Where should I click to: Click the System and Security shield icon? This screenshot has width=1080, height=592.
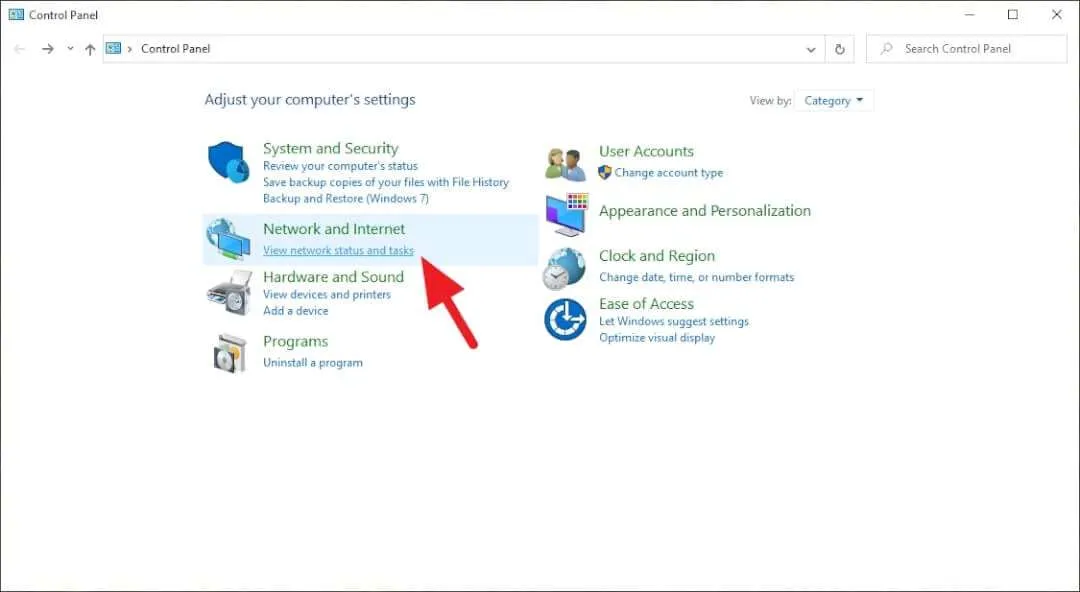(x=228, y=163)
